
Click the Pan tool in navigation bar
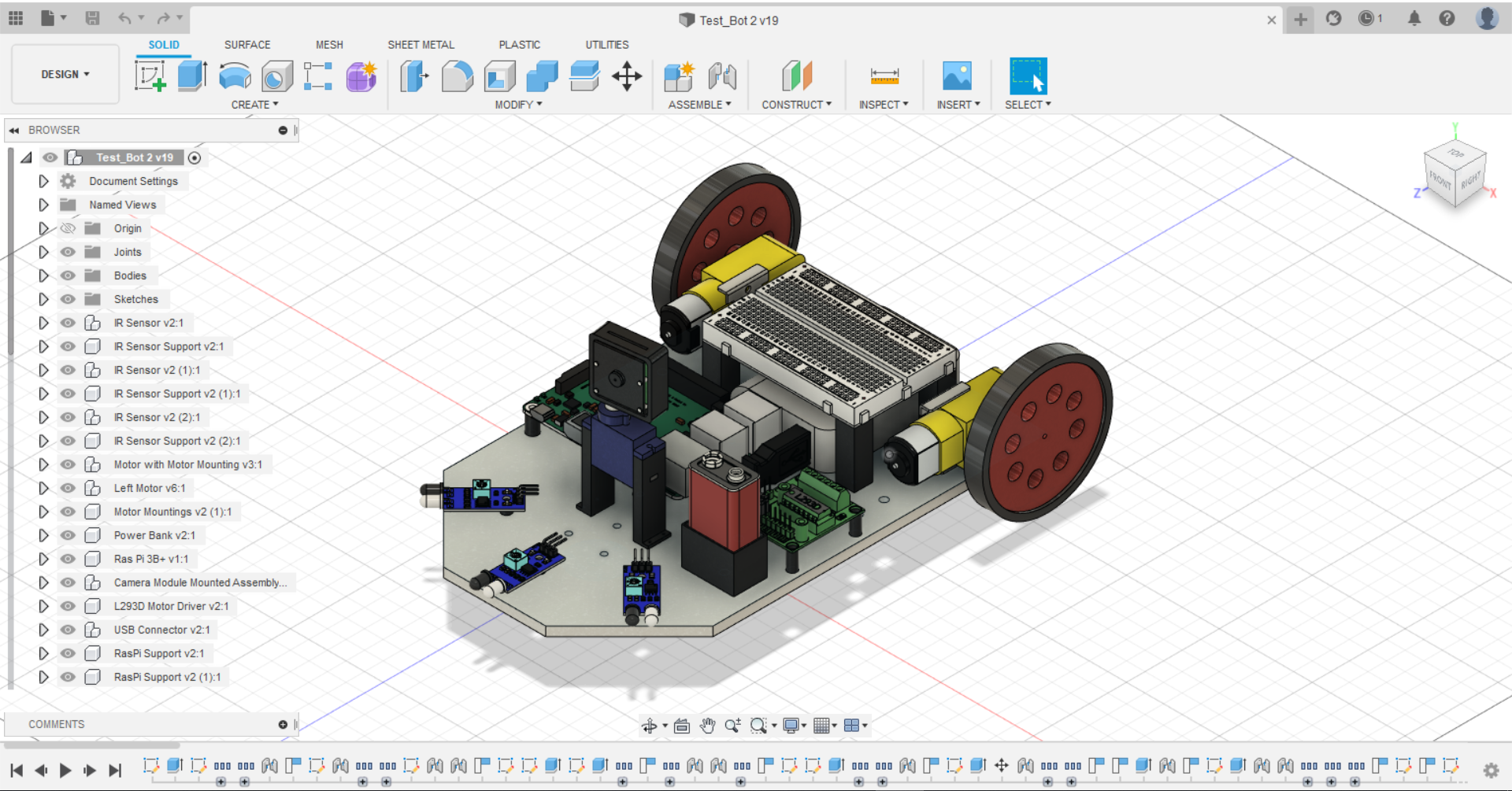click(707, 726)
